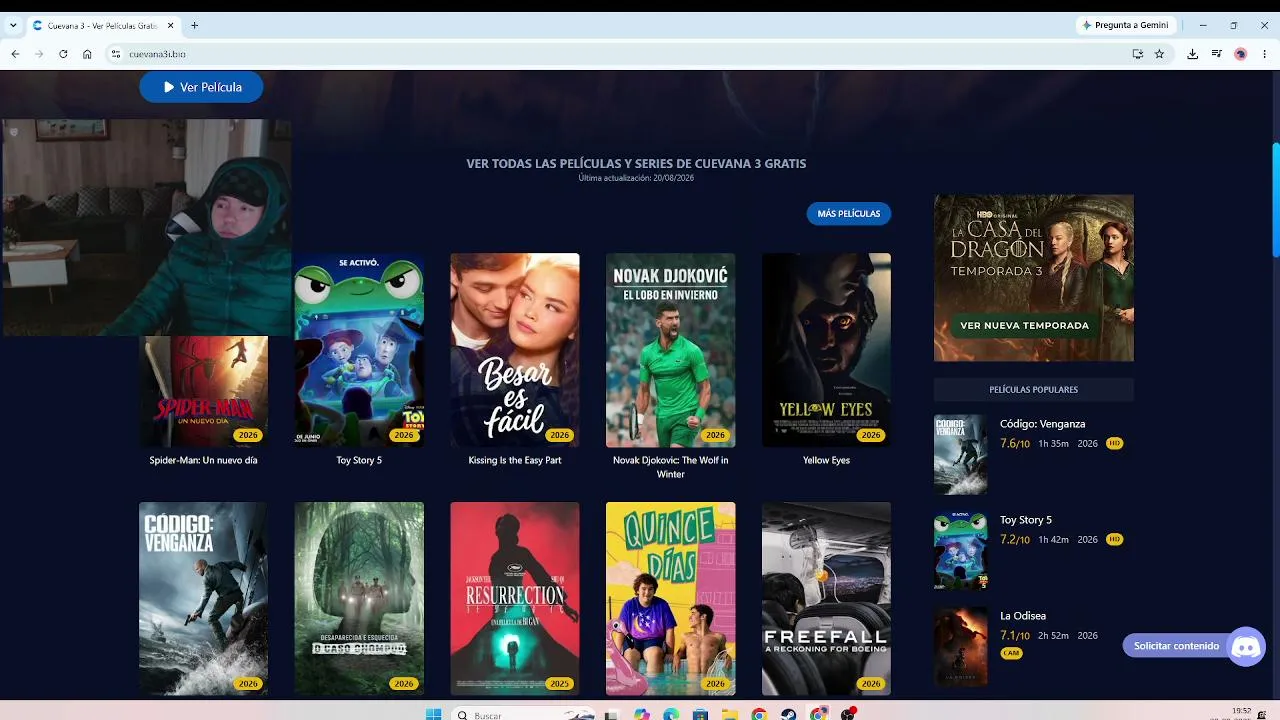Open the O Caso Shampoo poster
Image resolution: width=1280 pixels, height=720 pixels.
(359, 598)
